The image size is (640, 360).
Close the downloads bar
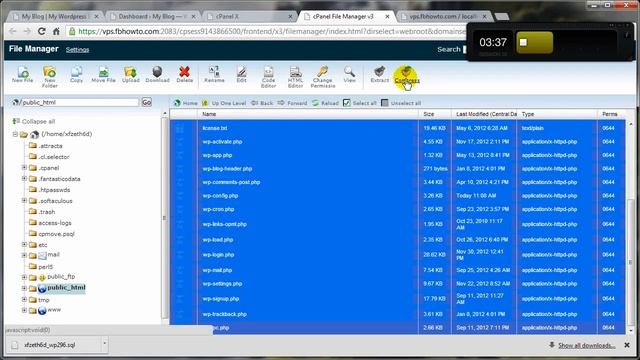[x=627, y=345]
